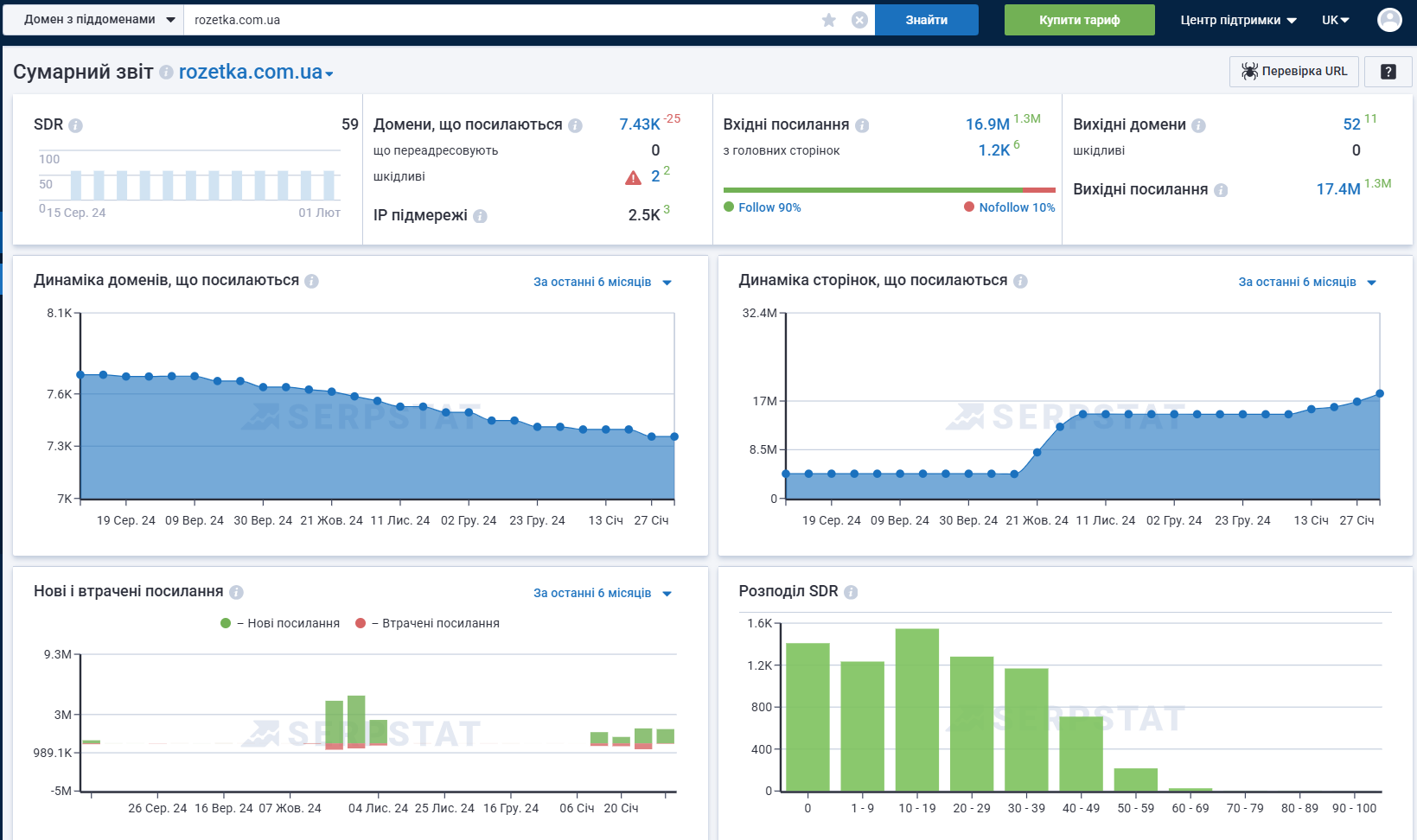Click info icon by Динаміка сторінок, що посилаються
Screen dimensions: 1417x840
pos(1020,281)
